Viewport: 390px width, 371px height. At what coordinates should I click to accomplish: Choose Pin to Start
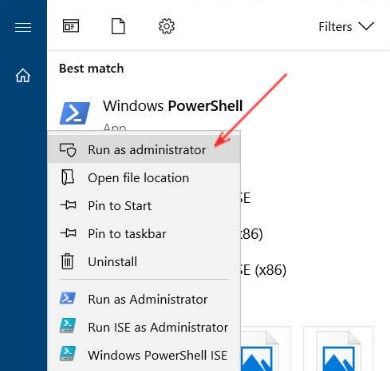(144, 206)
